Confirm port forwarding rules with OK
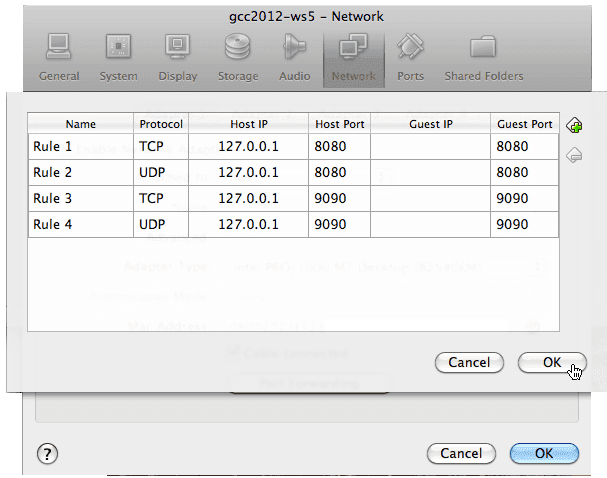This screenshot has height=478, width=607. (x=552, y=362)
